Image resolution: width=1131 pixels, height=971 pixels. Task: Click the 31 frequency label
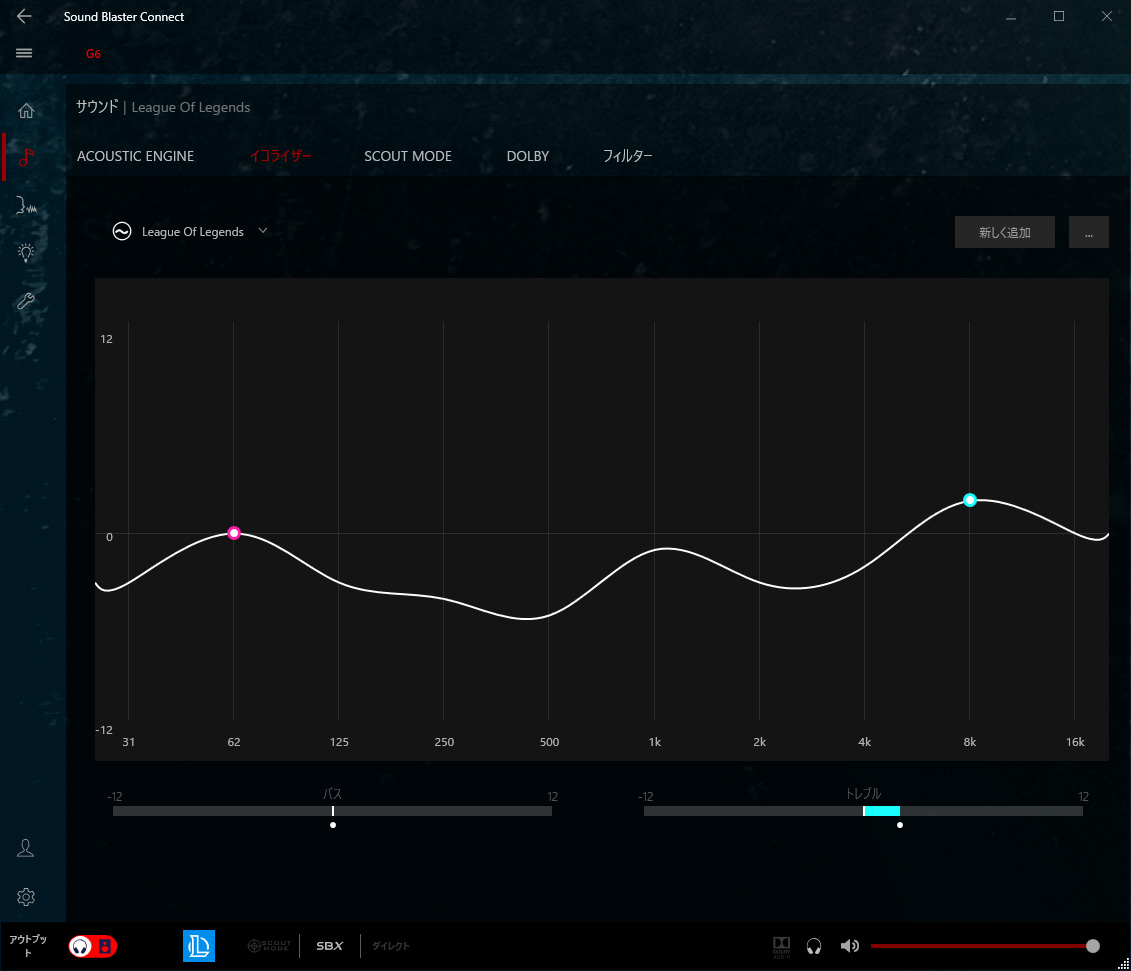[128, 742]
